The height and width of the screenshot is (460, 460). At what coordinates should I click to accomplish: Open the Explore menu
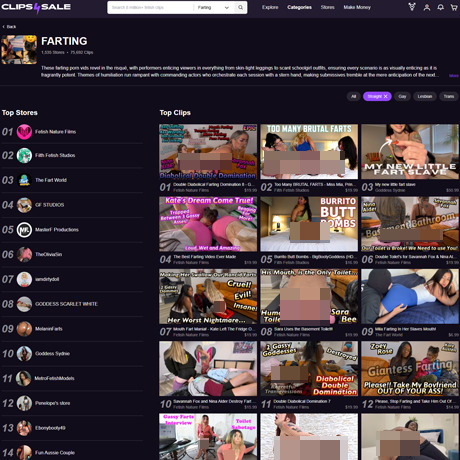(x=270, y=7)
